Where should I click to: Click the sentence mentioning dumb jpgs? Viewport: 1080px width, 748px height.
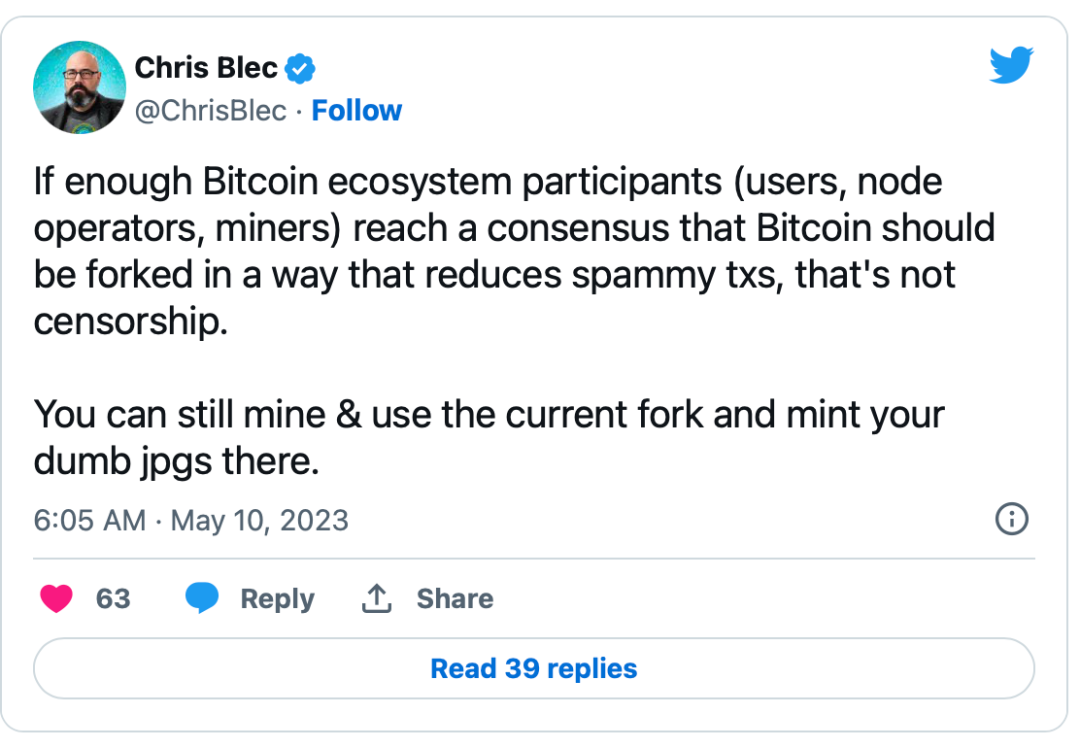tap(489, 437)
